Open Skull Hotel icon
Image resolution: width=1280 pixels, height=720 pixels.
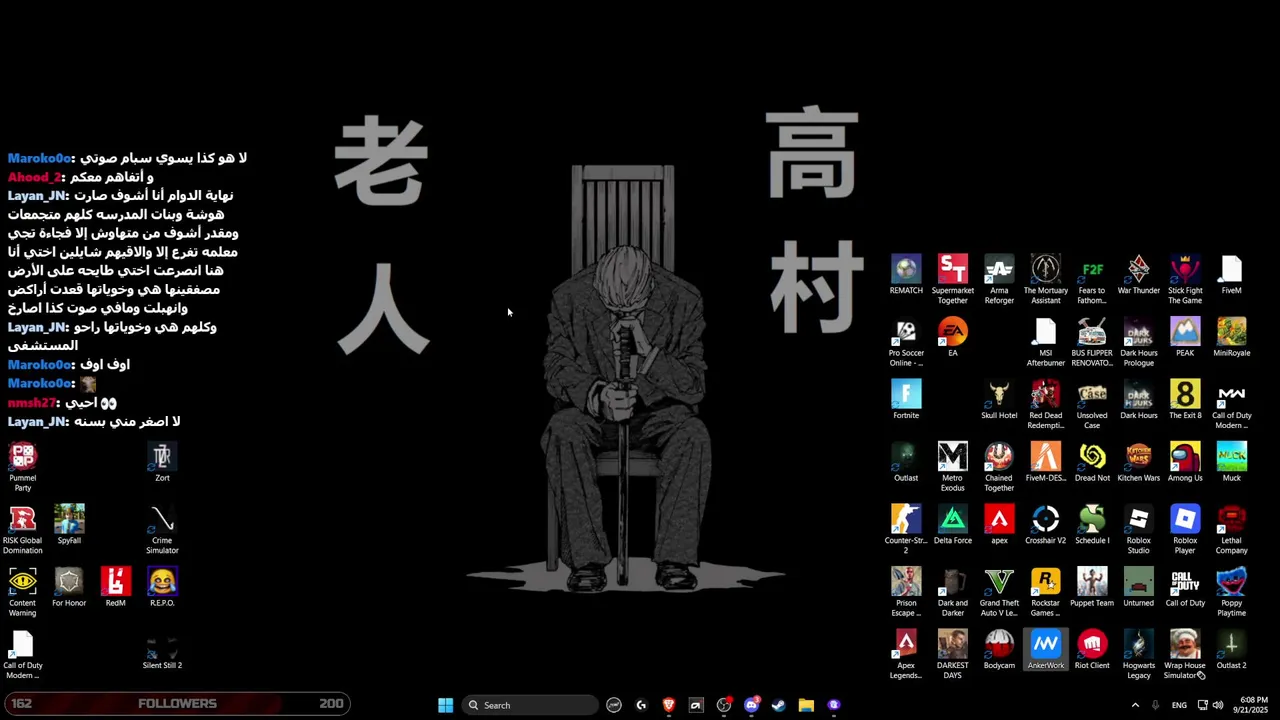999,400
